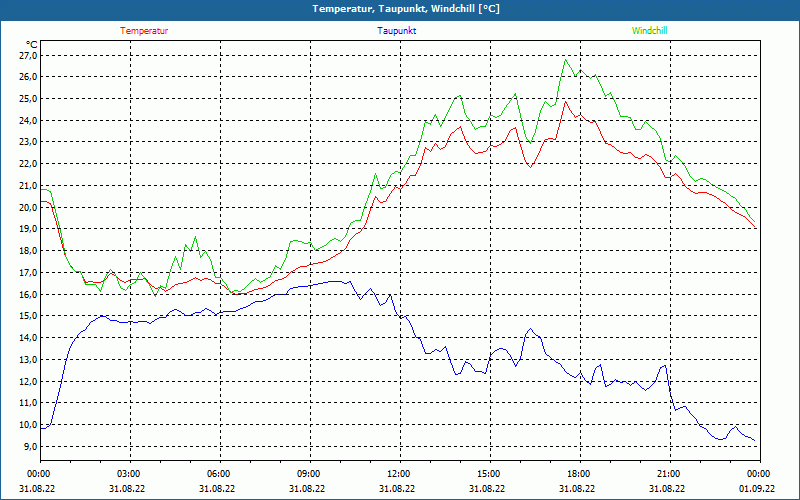
Task: Click the '00:00' time label above 01.09.22
Action: [758, 474]
